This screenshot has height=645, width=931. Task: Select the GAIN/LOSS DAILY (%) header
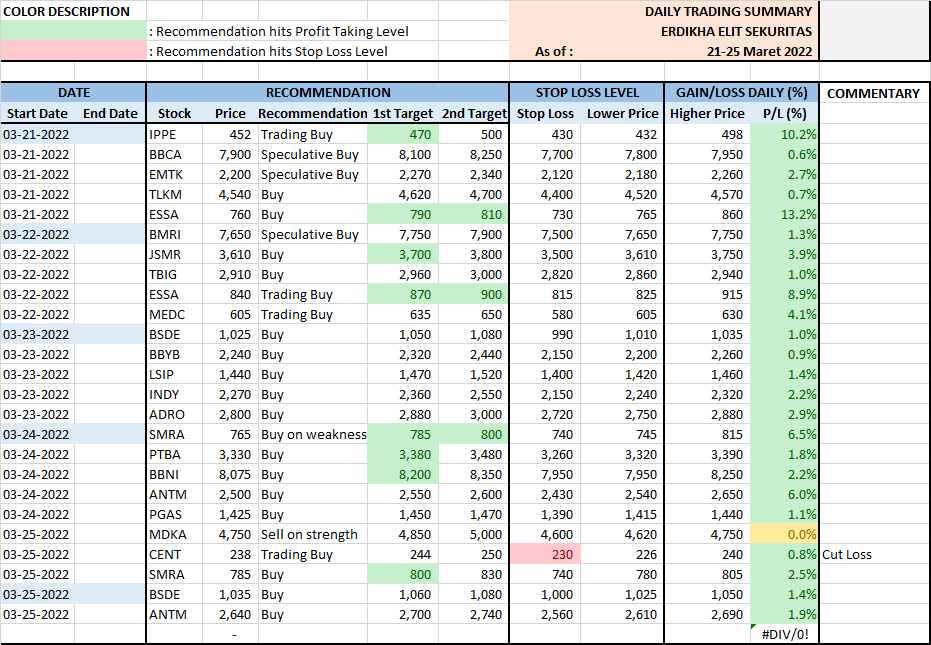741,93
